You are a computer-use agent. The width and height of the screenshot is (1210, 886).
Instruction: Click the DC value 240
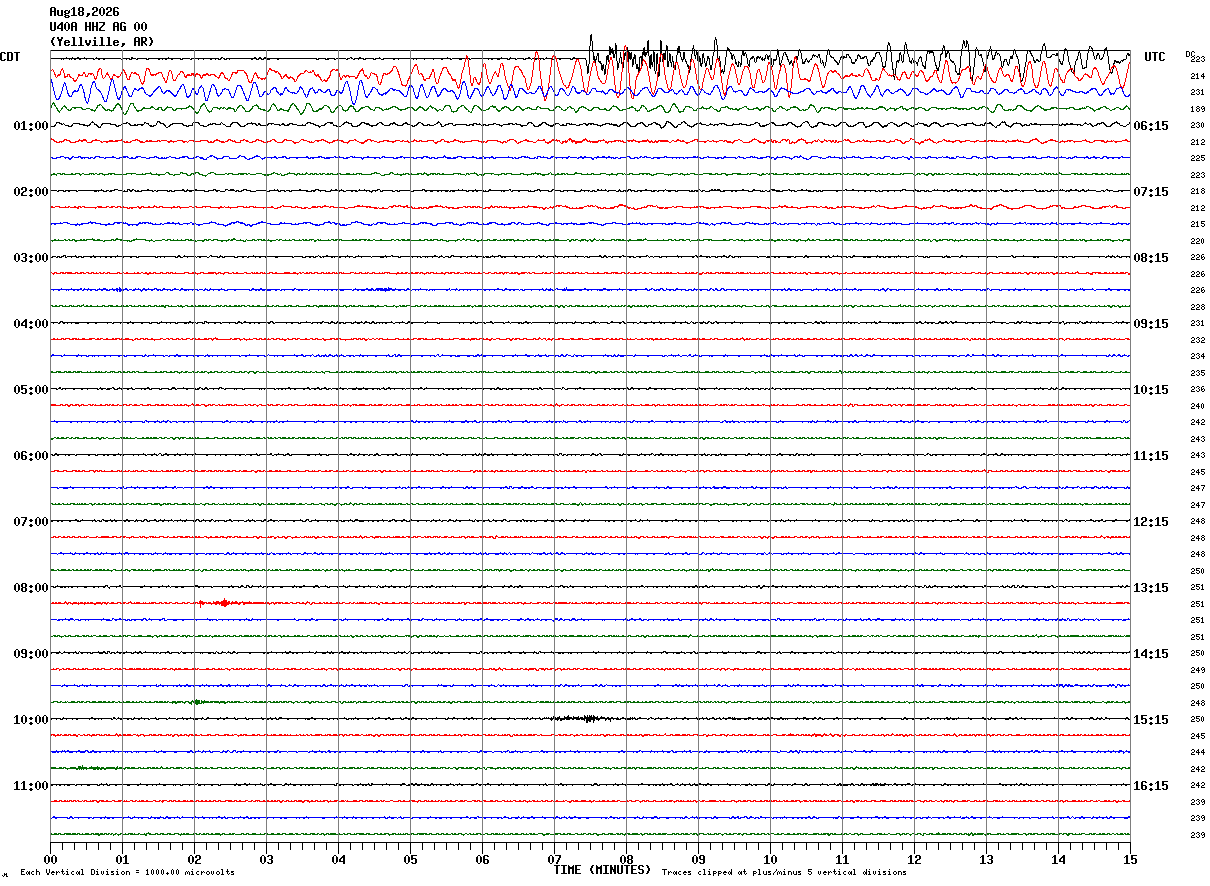1197,406
